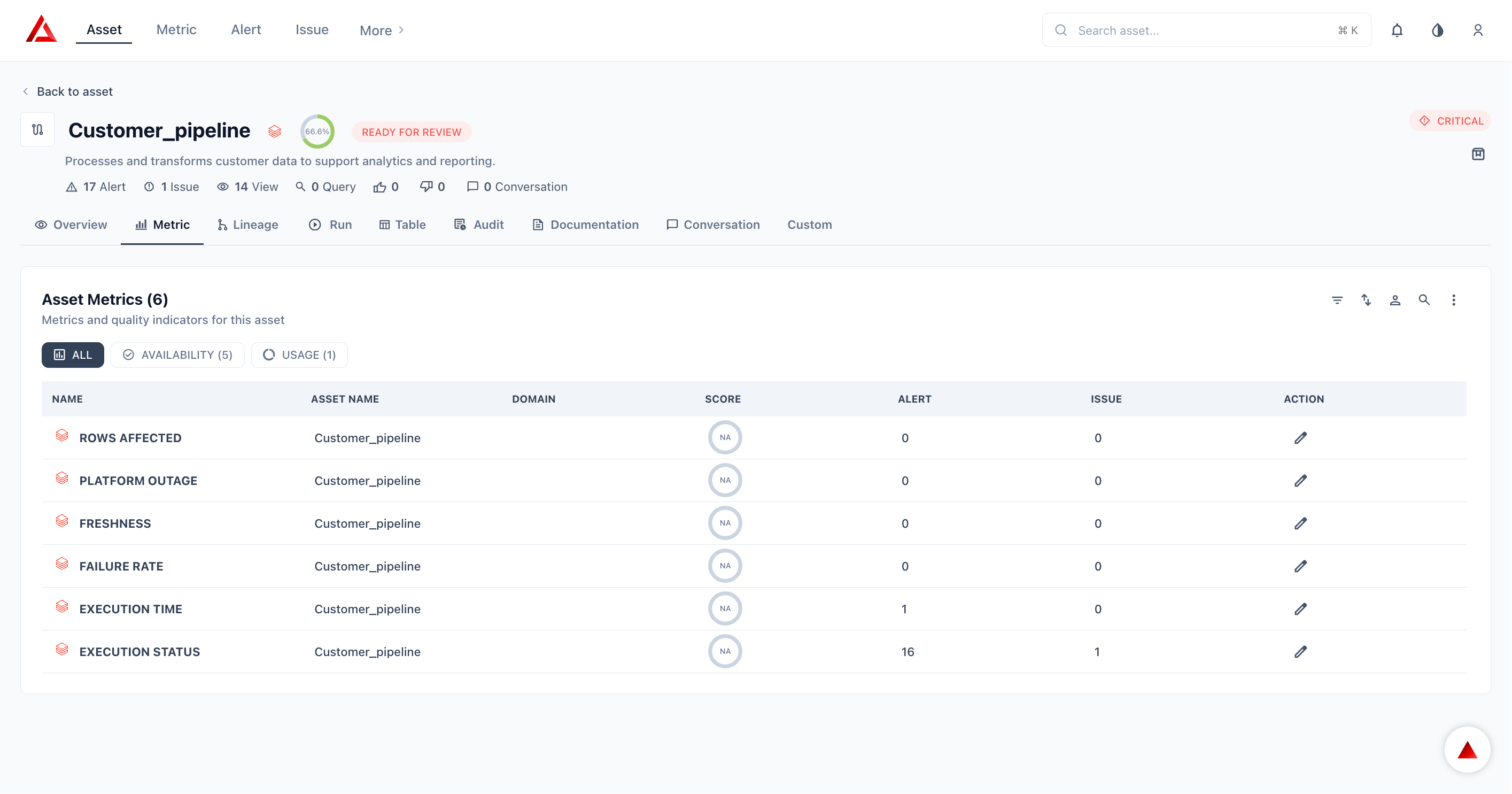
Task: Click the NAME column header
Action: click(x=67, y=399)
